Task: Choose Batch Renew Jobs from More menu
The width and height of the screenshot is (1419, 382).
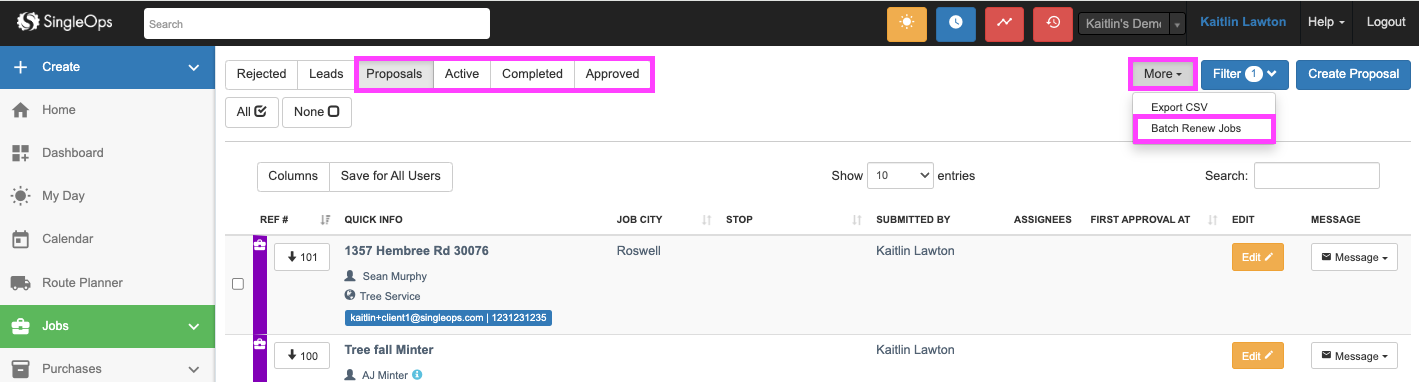Action: tap(1202, 129)
